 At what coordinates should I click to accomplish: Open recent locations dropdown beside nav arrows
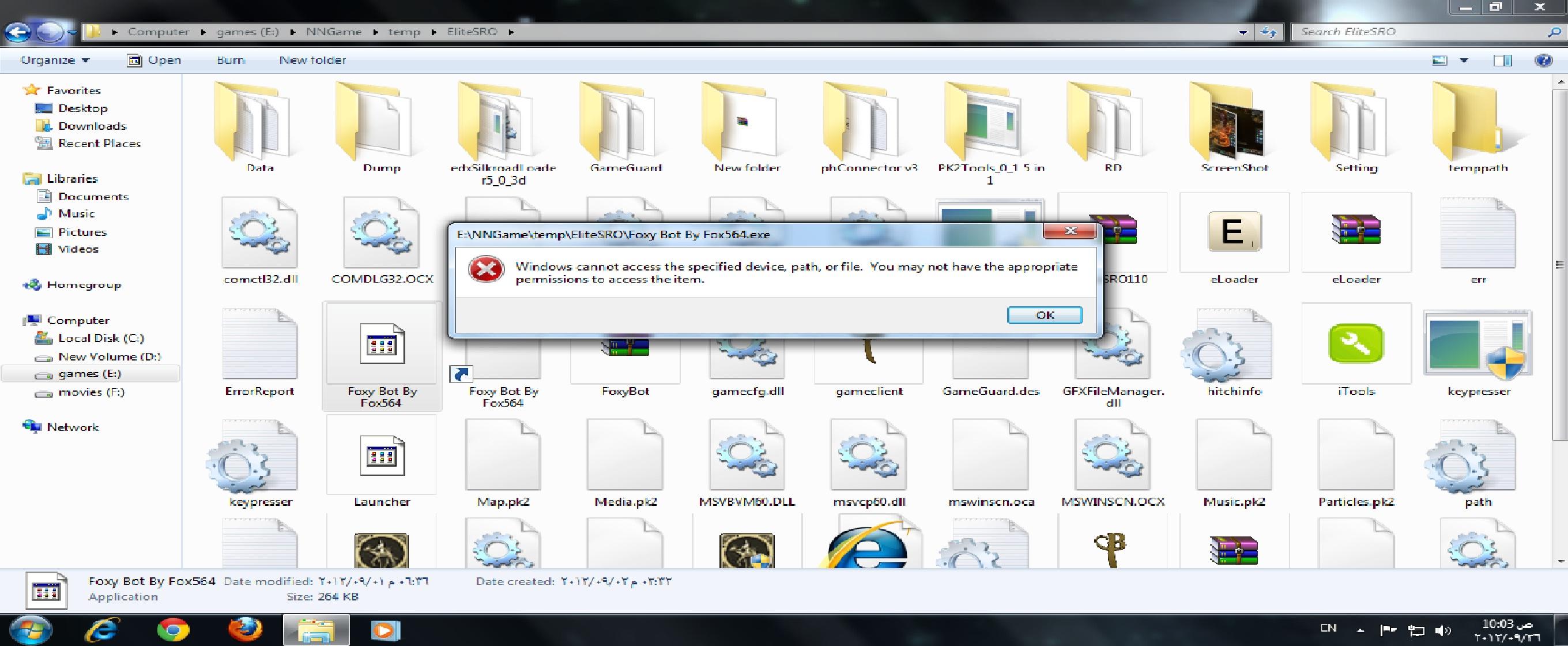point(73,32)
